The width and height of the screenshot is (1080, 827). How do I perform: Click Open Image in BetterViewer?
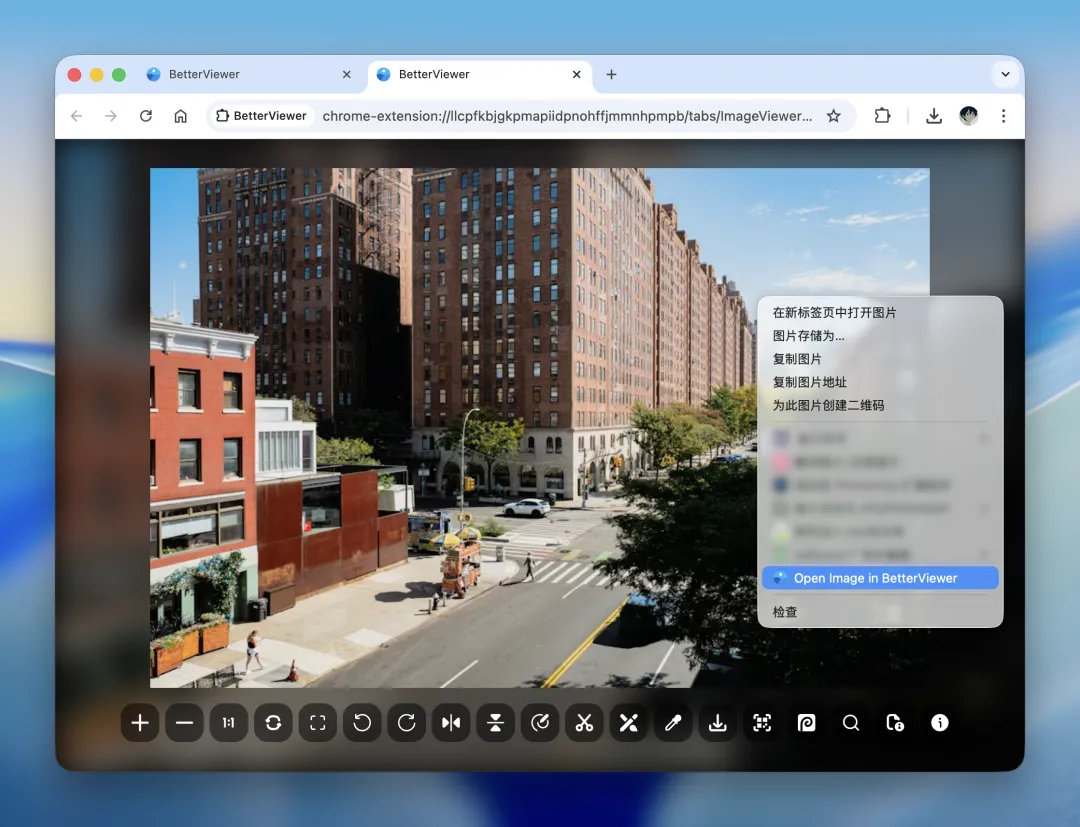click(880, 578)
